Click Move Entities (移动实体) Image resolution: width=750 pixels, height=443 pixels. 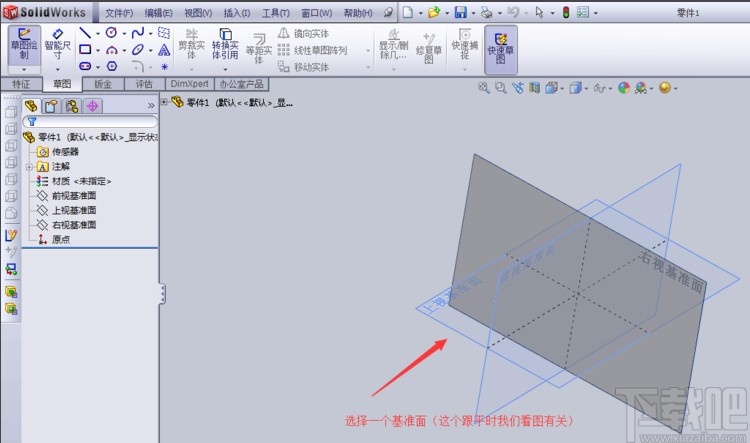click(303, 67)
